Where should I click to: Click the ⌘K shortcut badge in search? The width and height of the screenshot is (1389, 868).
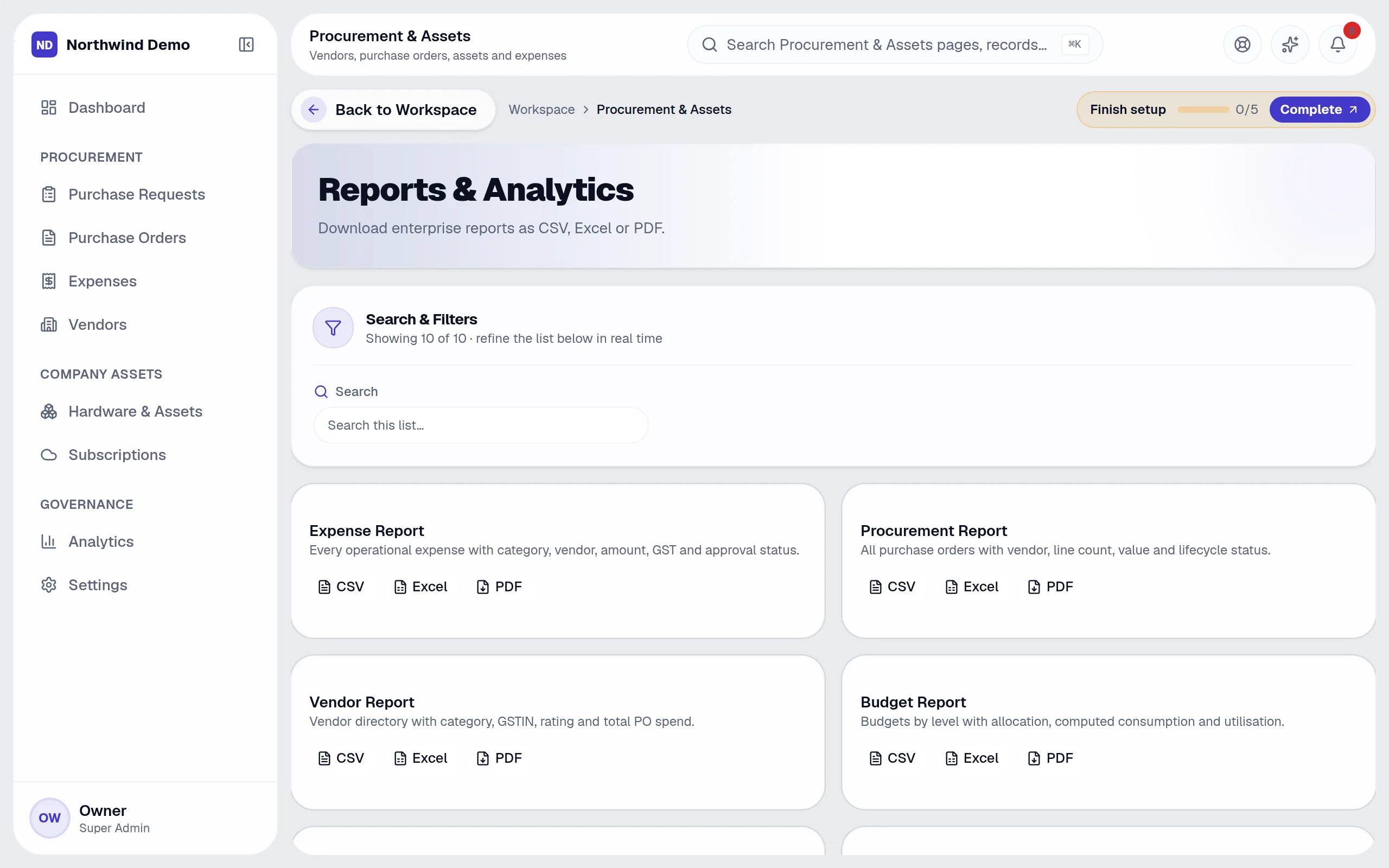[1074, 44]
